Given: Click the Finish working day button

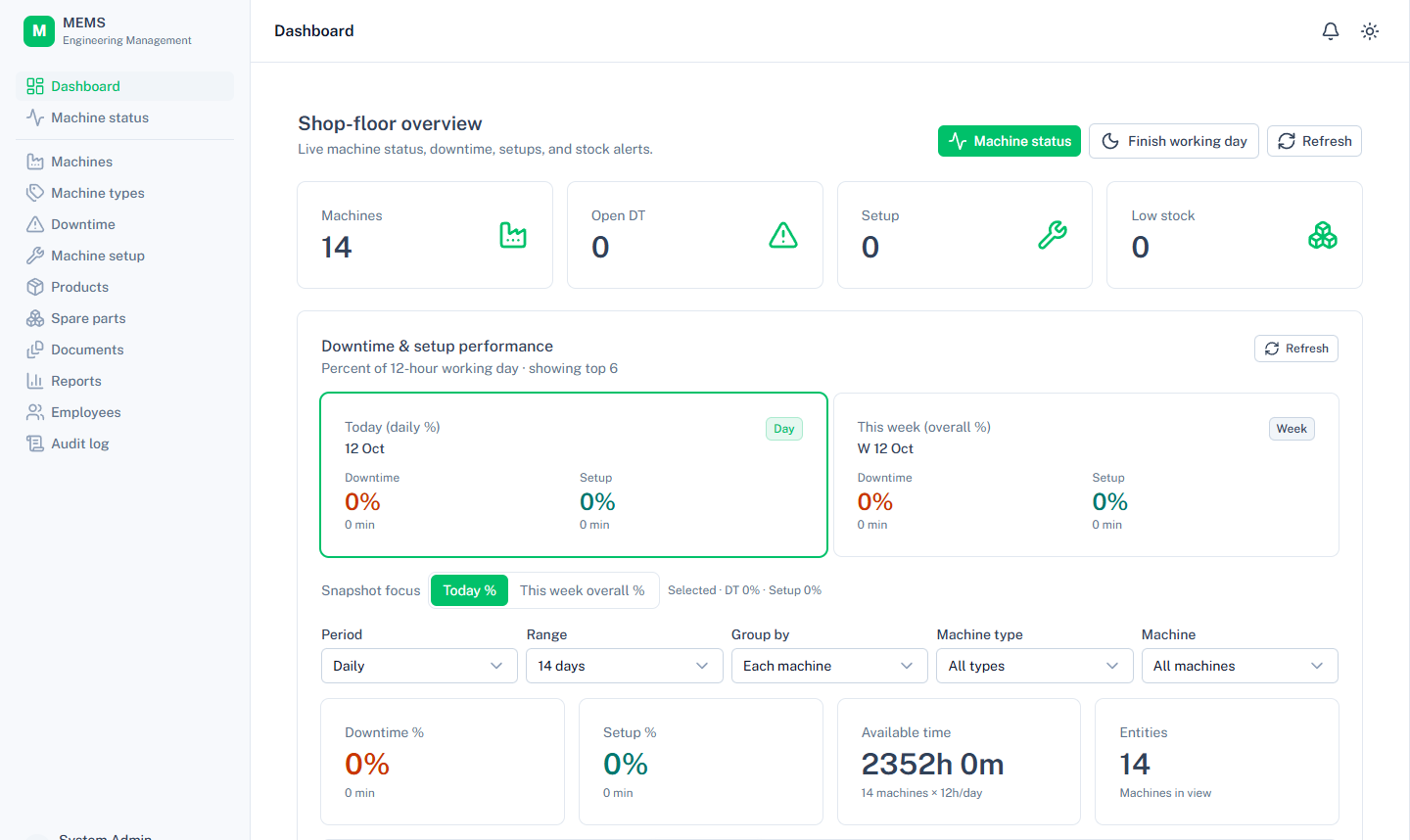Looking at the screenshot, I should point(1174,141).
